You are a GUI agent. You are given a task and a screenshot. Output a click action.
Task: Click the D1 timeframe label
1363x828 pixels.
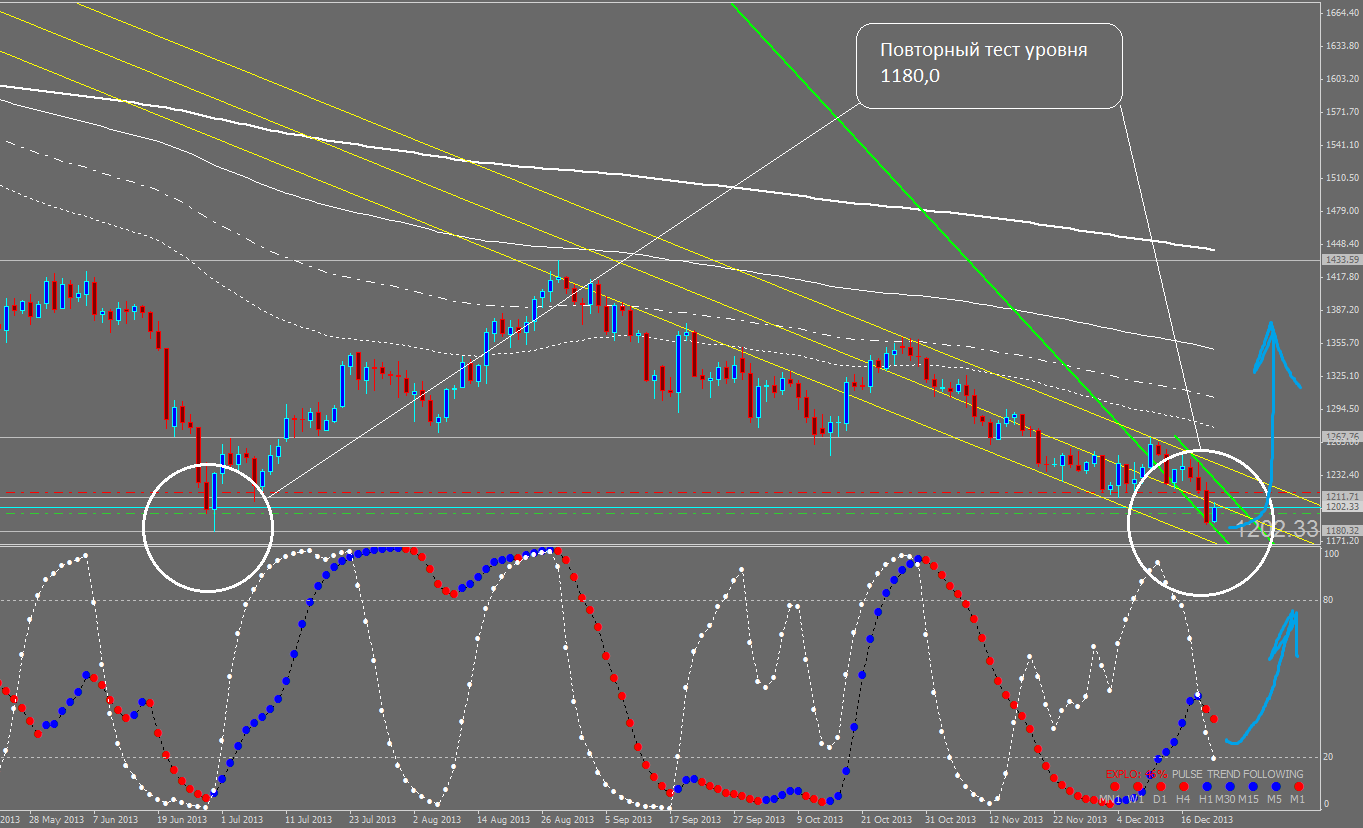(1160, 799)
